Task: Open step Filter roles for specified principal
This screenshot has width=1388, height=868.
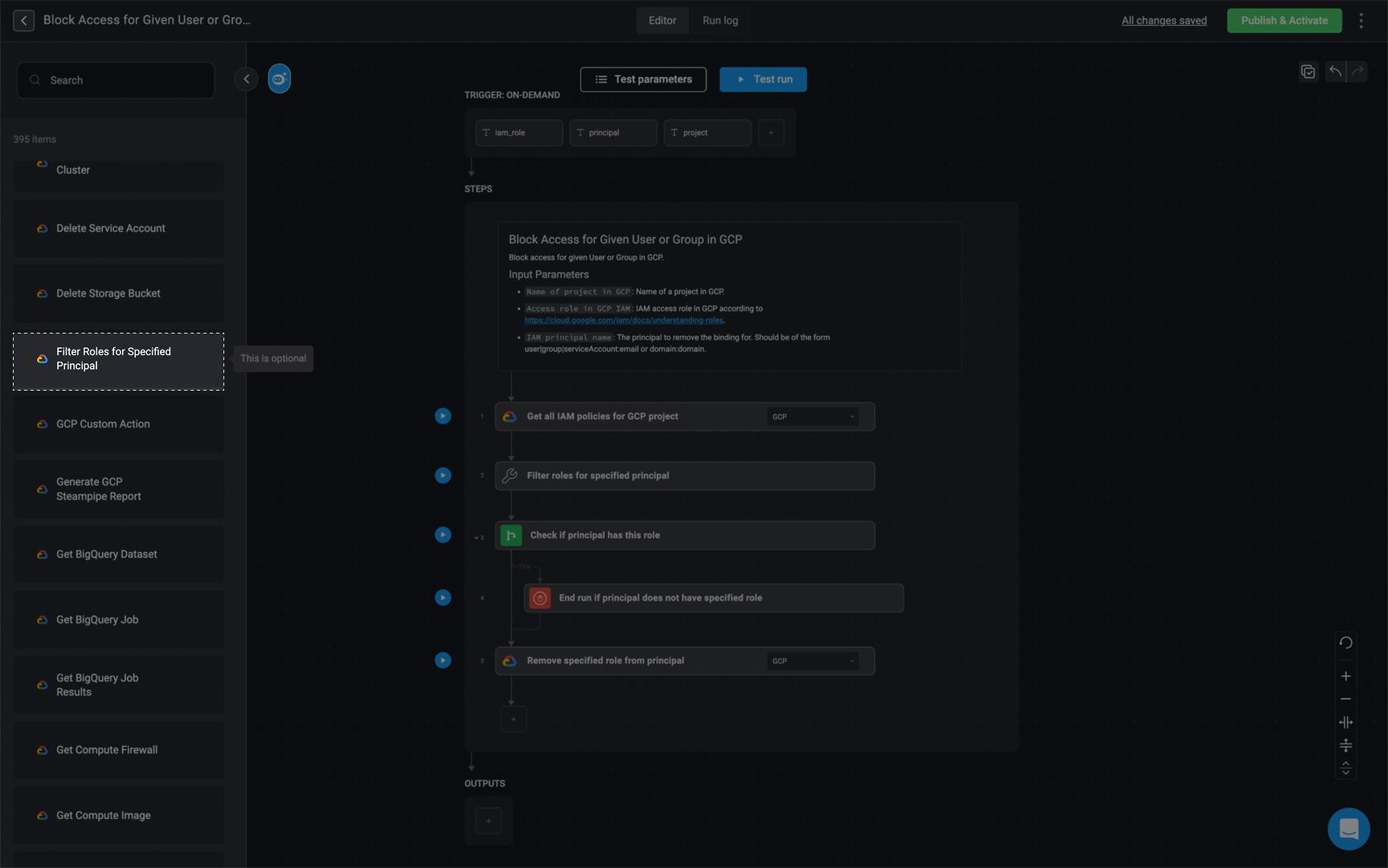Action: 685,476
